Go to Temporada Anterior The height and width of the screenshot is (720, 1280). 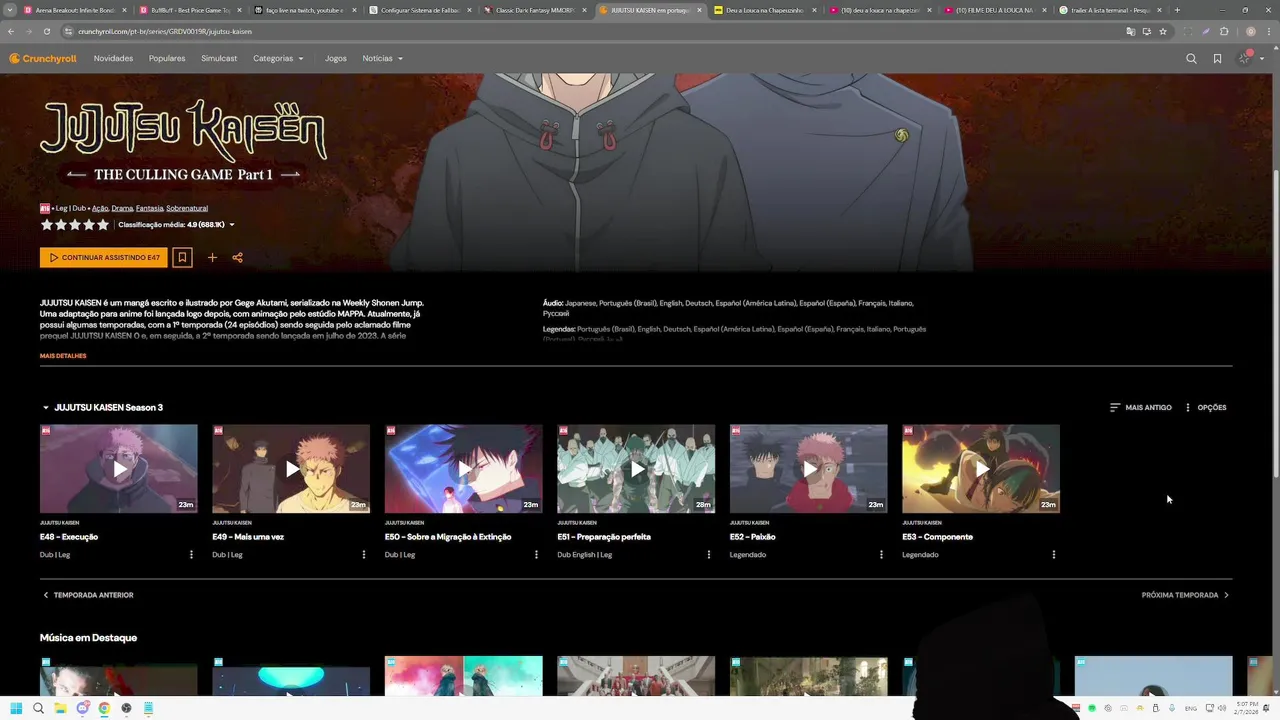pos(88,595)
